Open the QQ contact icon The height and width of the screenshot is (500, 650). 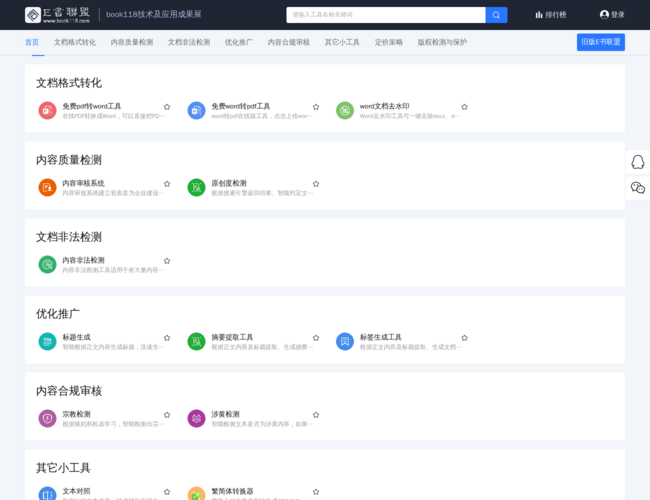pyautogui.click(x=638, y=162)
